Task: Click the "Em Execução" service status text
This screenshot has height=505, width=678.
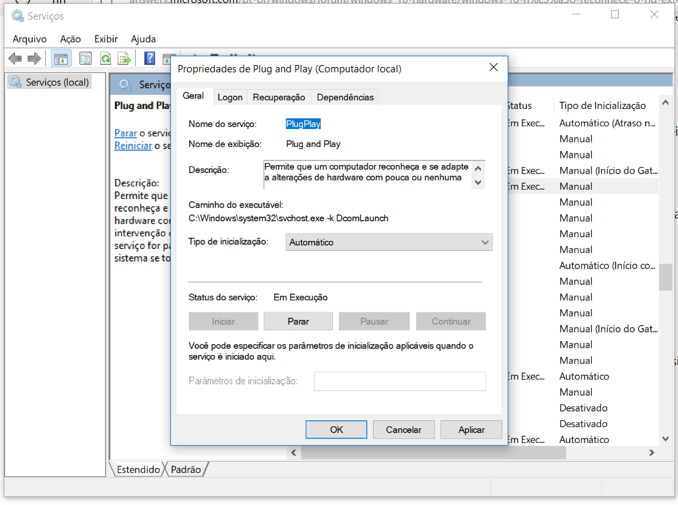Action: [x=301, y=297]
